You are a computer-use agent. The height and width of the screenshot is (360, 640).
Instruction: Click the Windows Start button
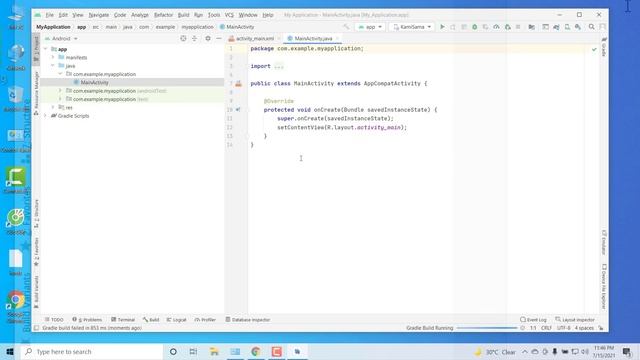click(x=10, y=351)
